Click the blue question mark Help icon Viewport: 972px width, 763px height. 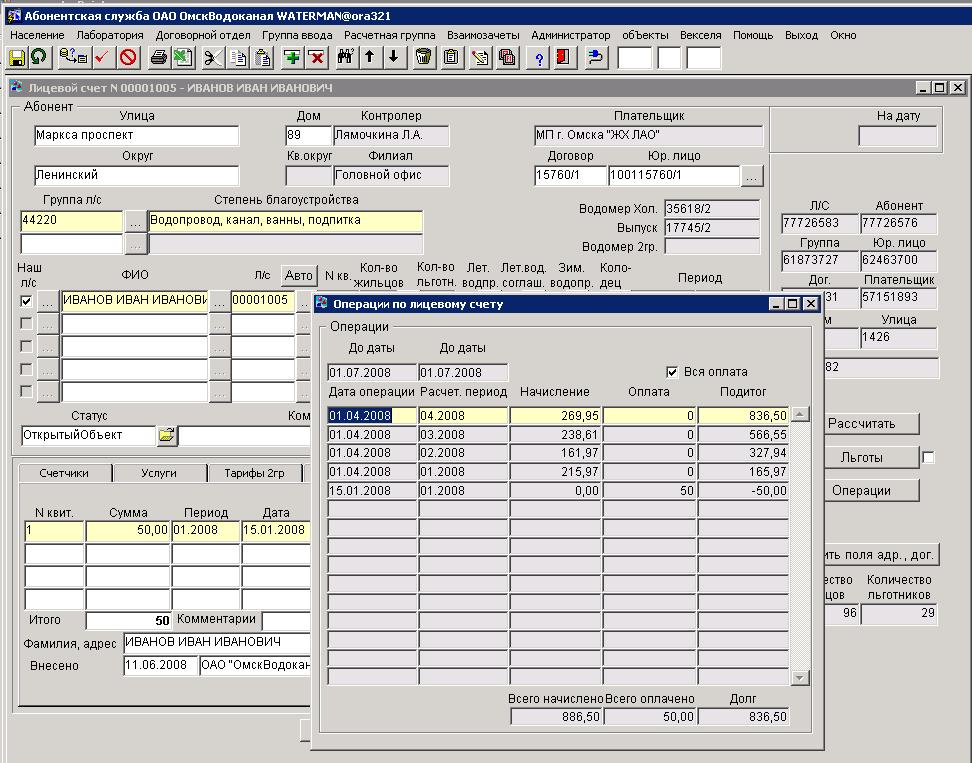point(540,57)
